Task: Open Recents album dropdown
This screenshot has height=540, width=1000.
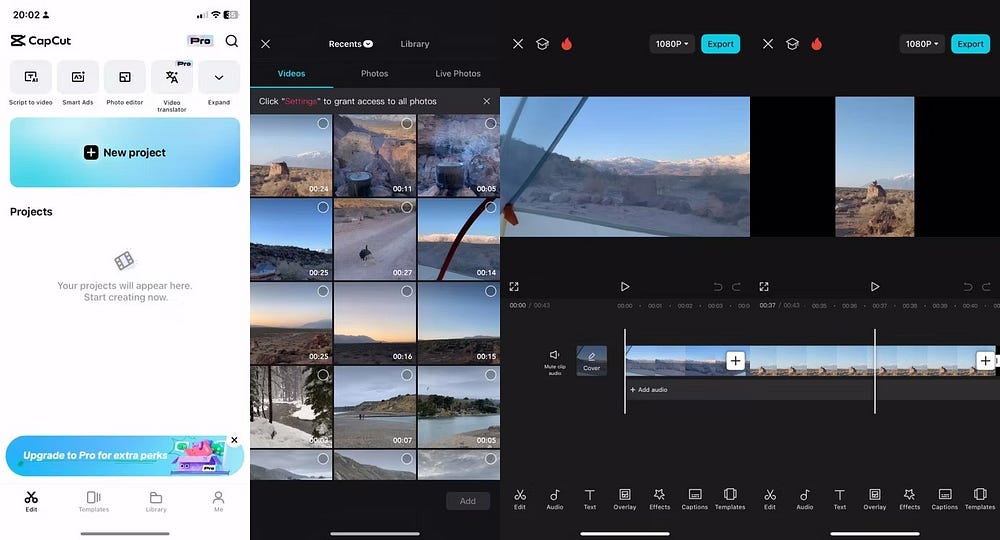Action: [351, 44]
